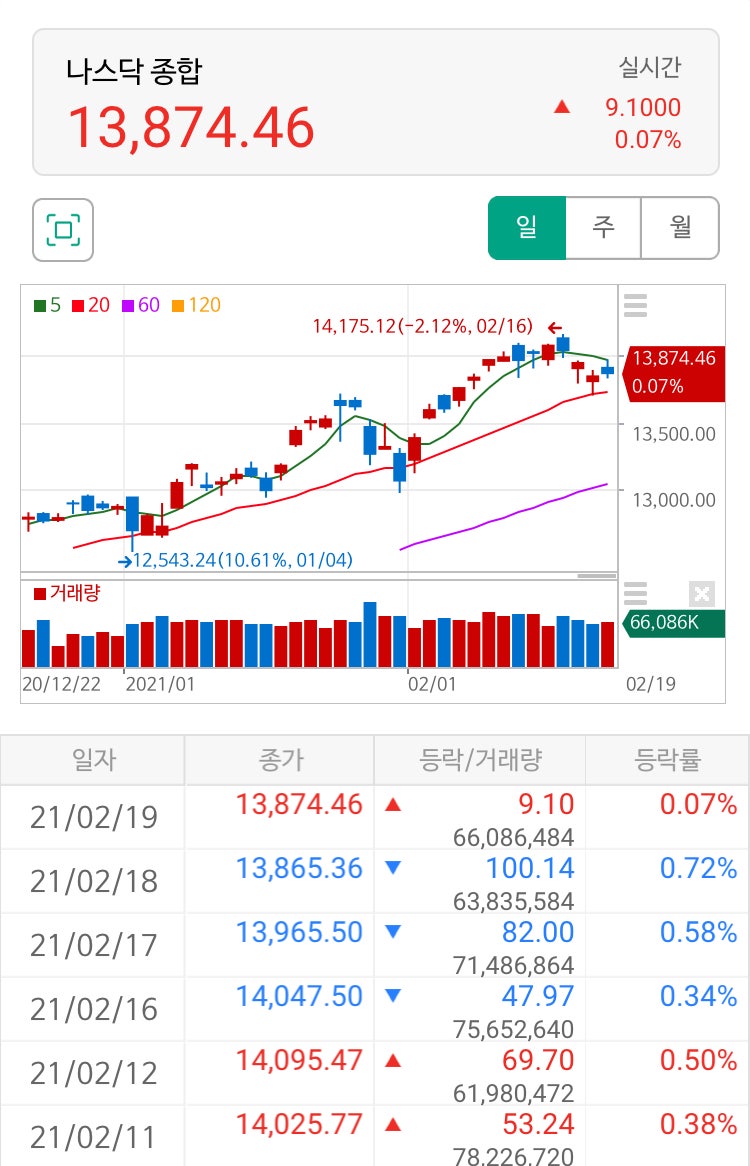The height and width of the screenshot is (1166, 750).
Task: Click volume value 61,980,472
Action: (x=514, y=1093)
